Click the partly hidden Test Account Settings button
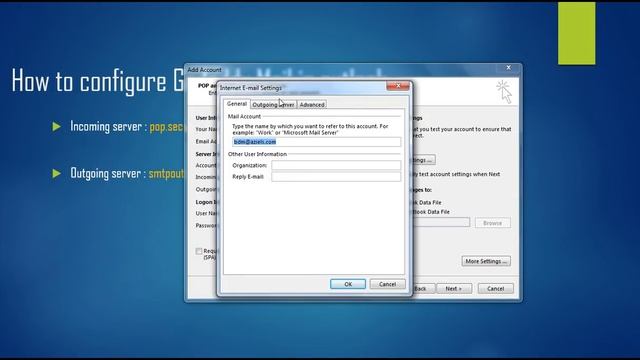The image size is (640, 360). pyautogui.click(x=424, y=160)
